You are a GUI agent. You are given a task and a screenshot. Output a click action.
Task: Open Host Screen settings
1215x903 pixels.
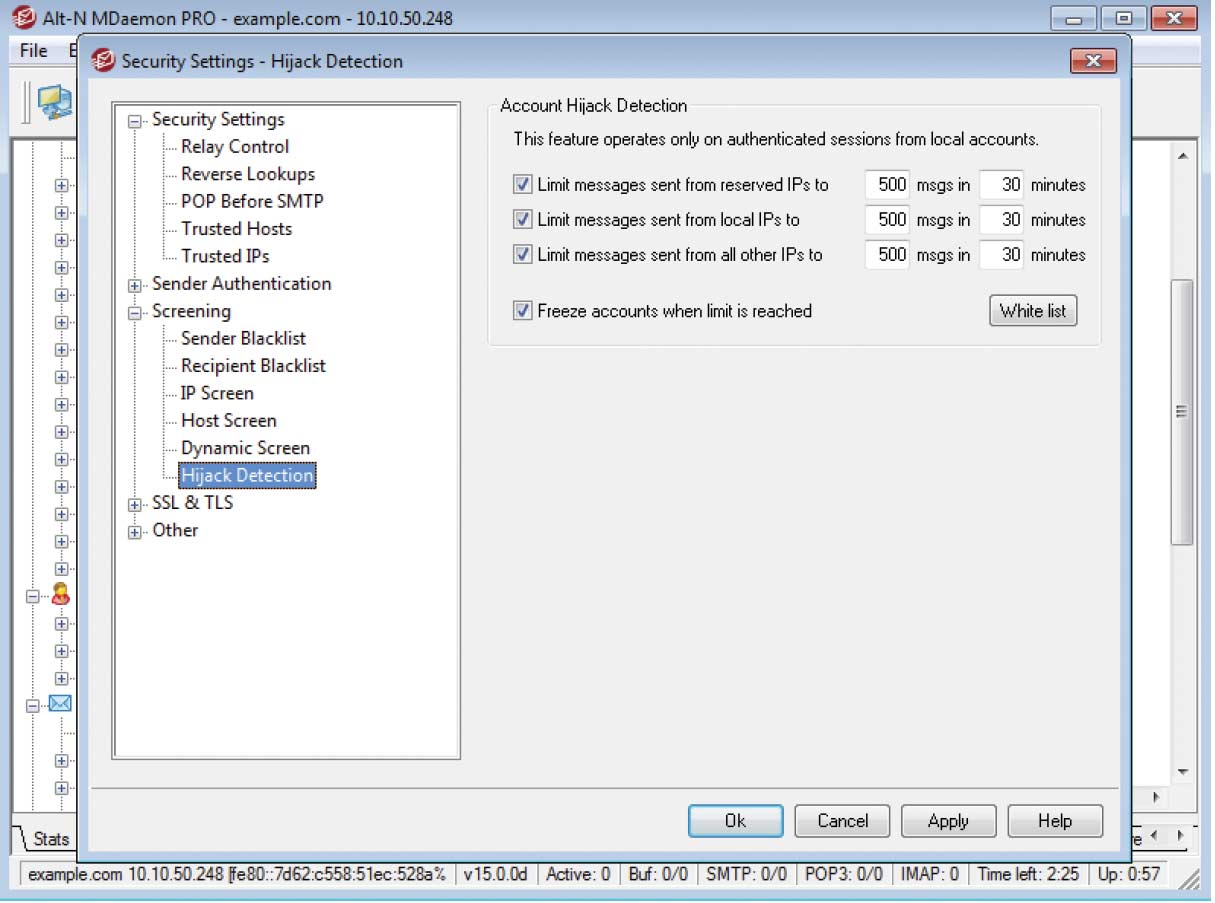click(228, 421)
